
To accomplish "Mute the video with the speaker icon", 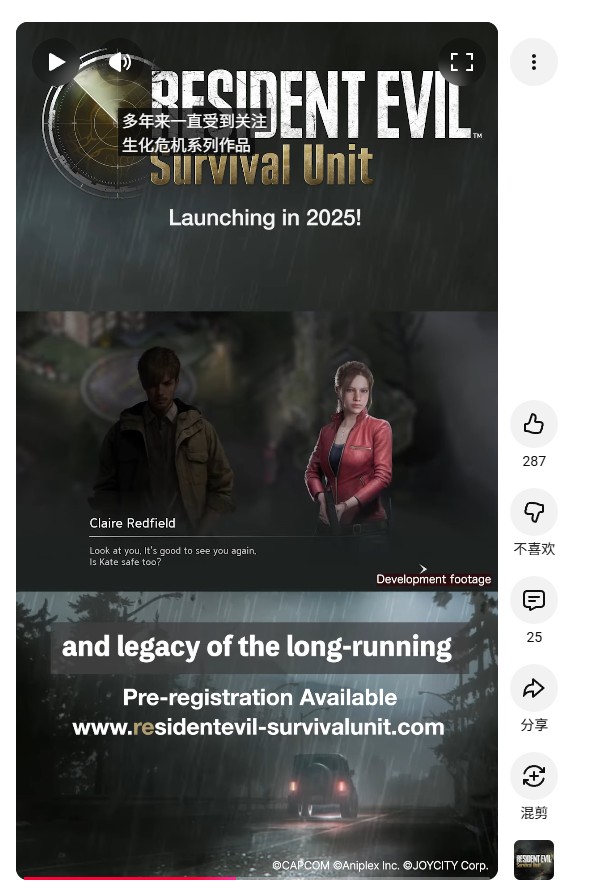I will [120, 61].
